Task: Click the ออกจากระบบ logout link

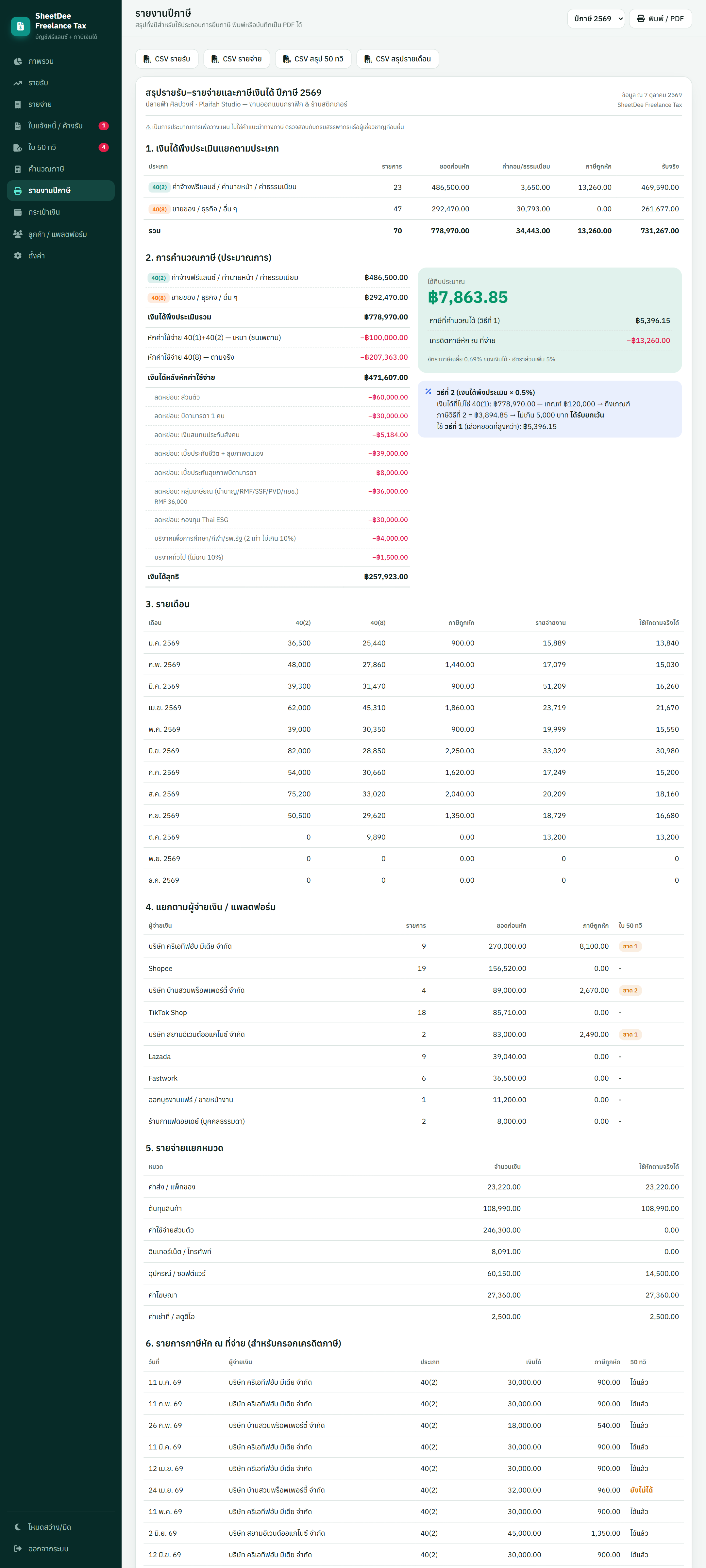Action: 61,1548
